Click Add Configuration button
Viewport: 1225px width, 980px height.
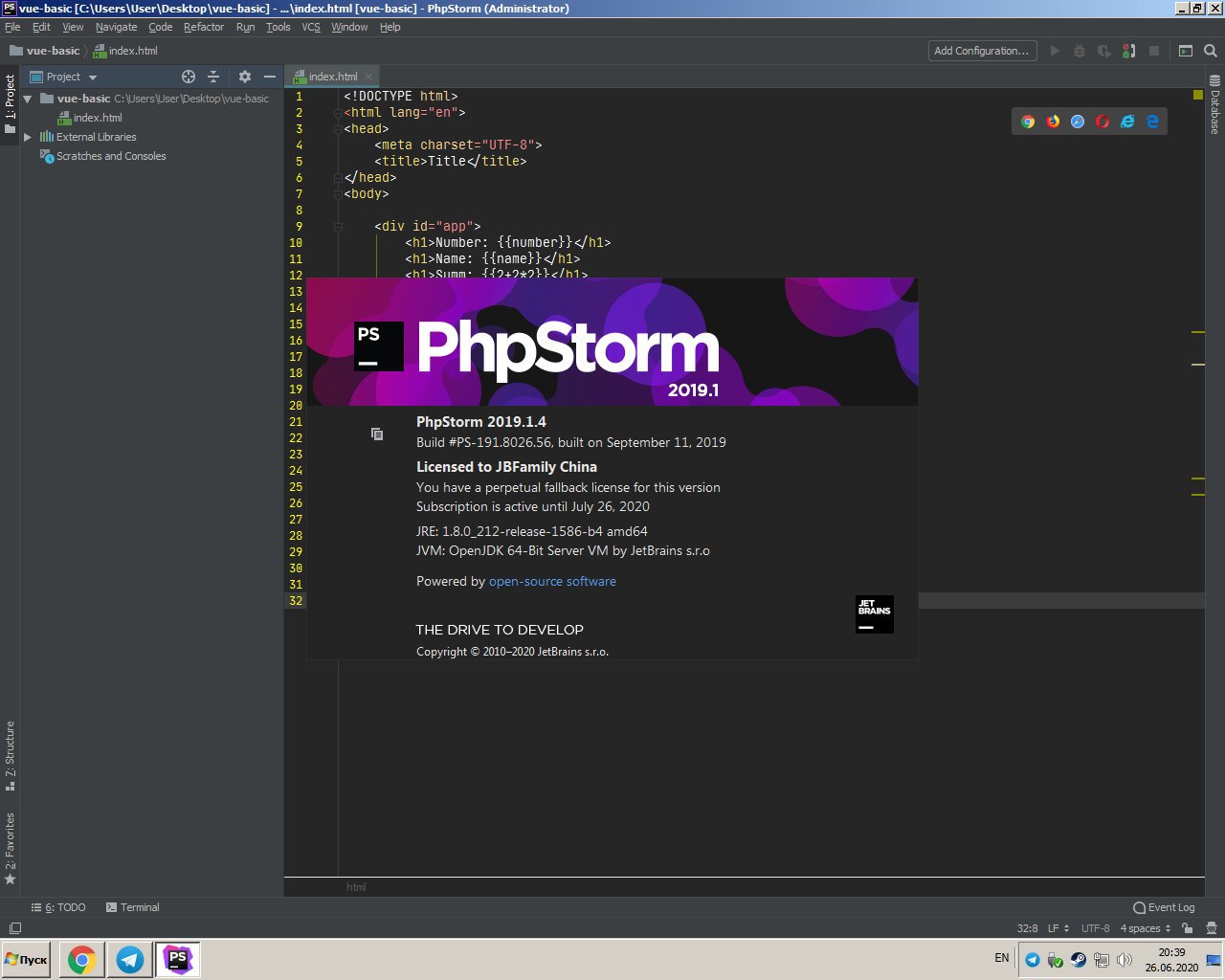tap(982, 51)
